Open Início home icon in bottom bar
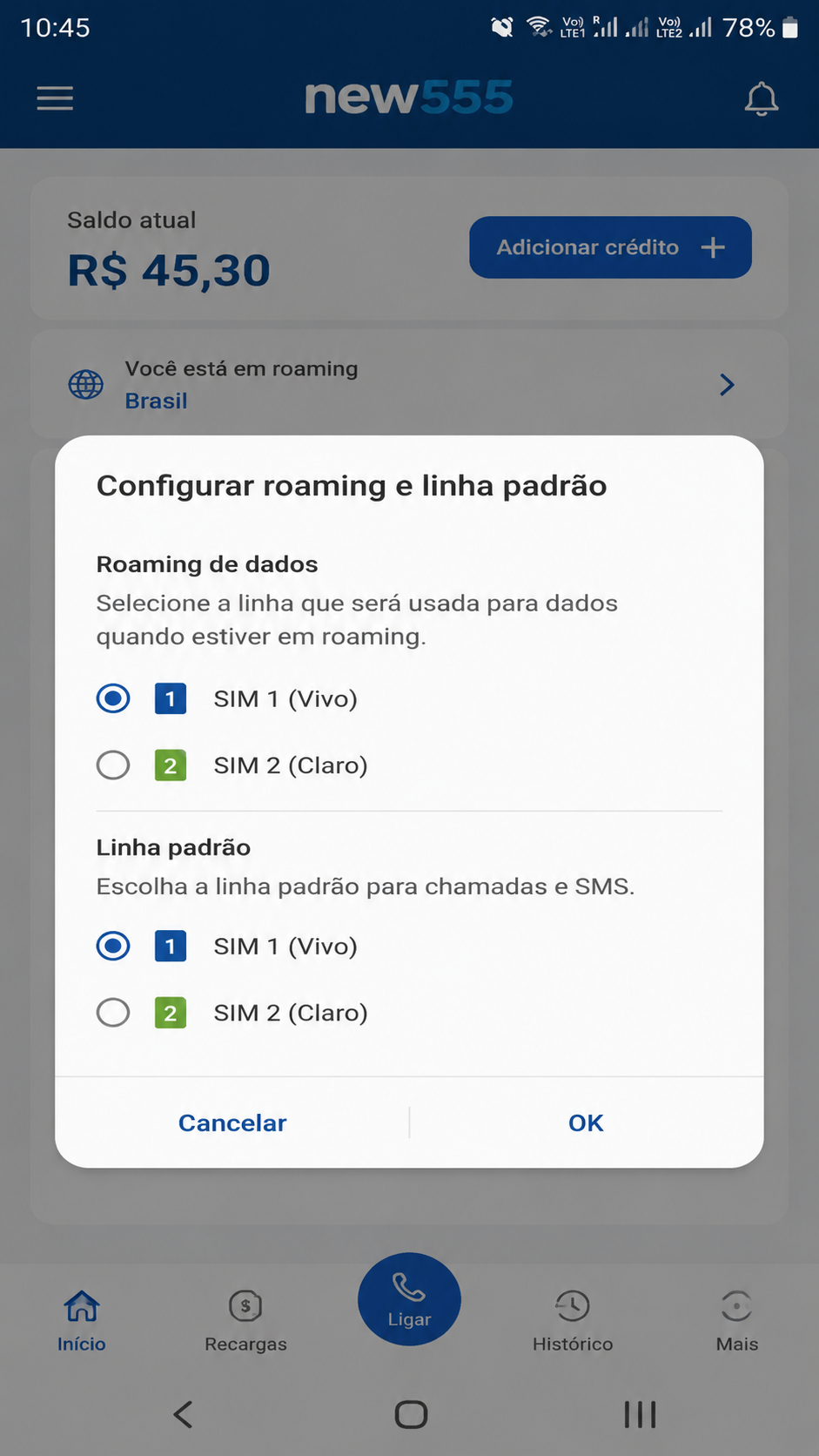 point(82,1305)
